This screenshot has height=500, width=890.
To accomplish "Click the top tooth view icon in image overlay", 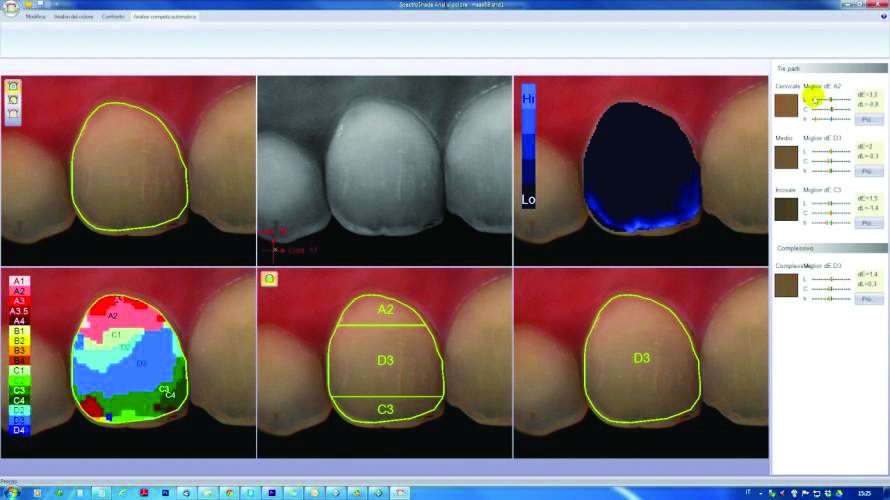I will 13,87.
